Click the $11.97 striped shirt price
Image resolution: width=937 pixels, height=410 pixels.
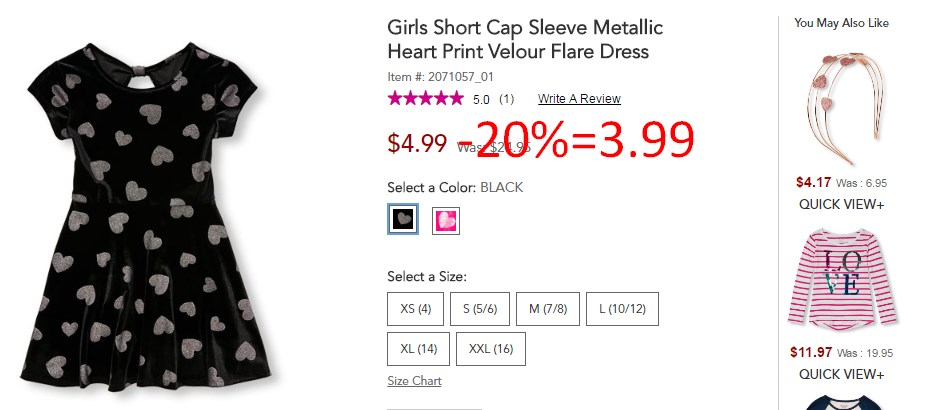point(811,352)
